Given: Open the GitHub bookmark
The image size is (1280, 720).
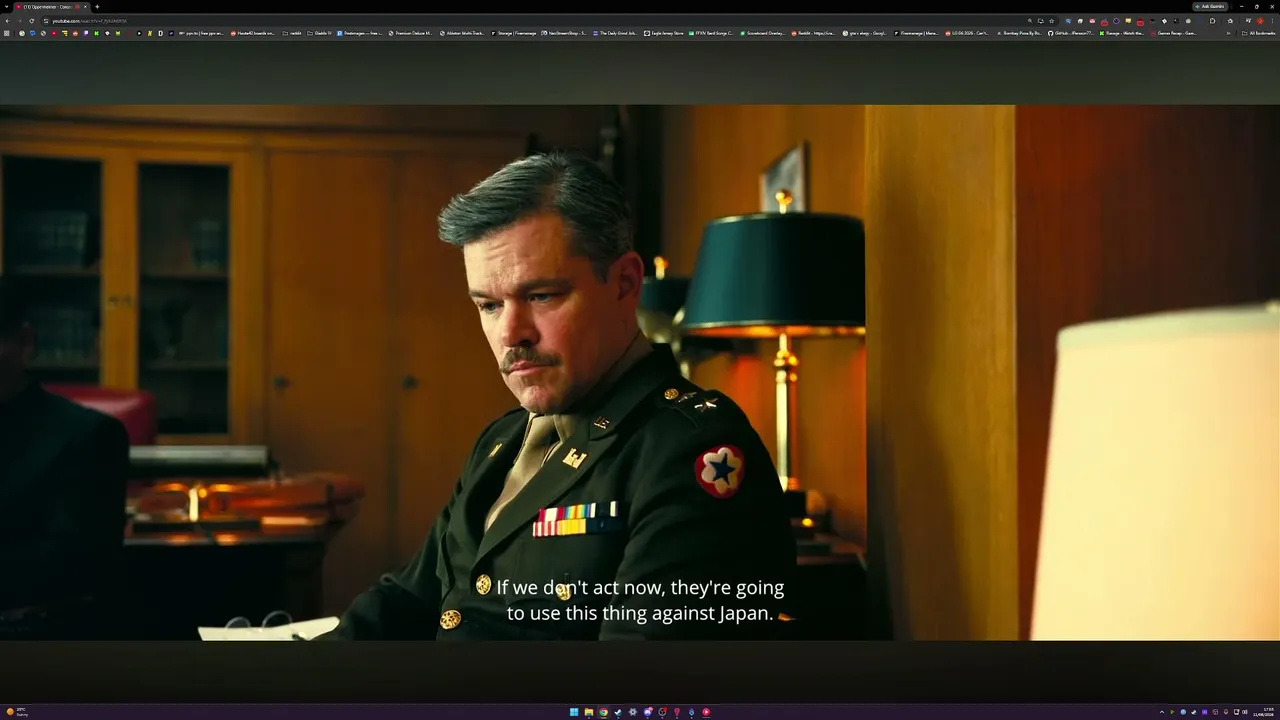Looking at the screenshot, I should click(x=1072, y=33).
